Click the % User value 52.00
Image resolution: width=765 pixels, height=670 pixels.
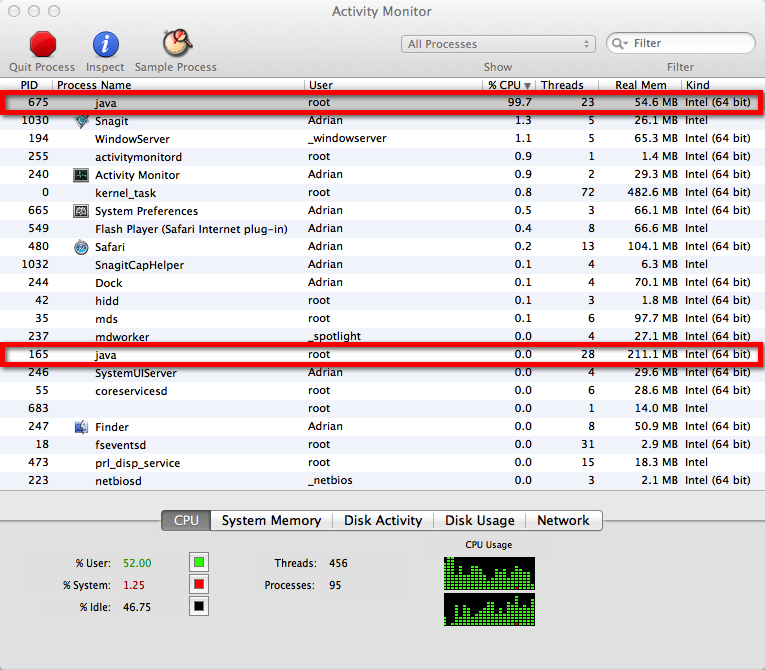coord(137,563)
